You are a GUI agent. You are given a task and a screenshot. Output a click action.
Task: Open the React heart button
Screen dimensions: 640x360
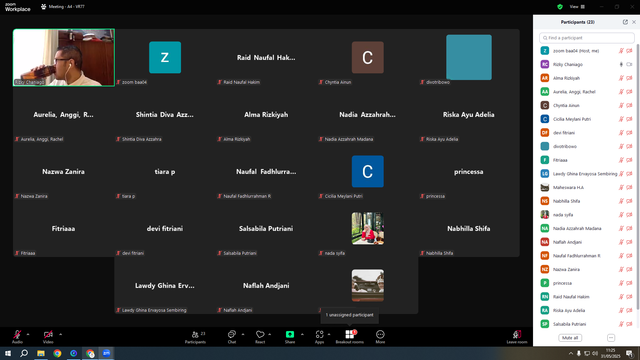point(260,337)
